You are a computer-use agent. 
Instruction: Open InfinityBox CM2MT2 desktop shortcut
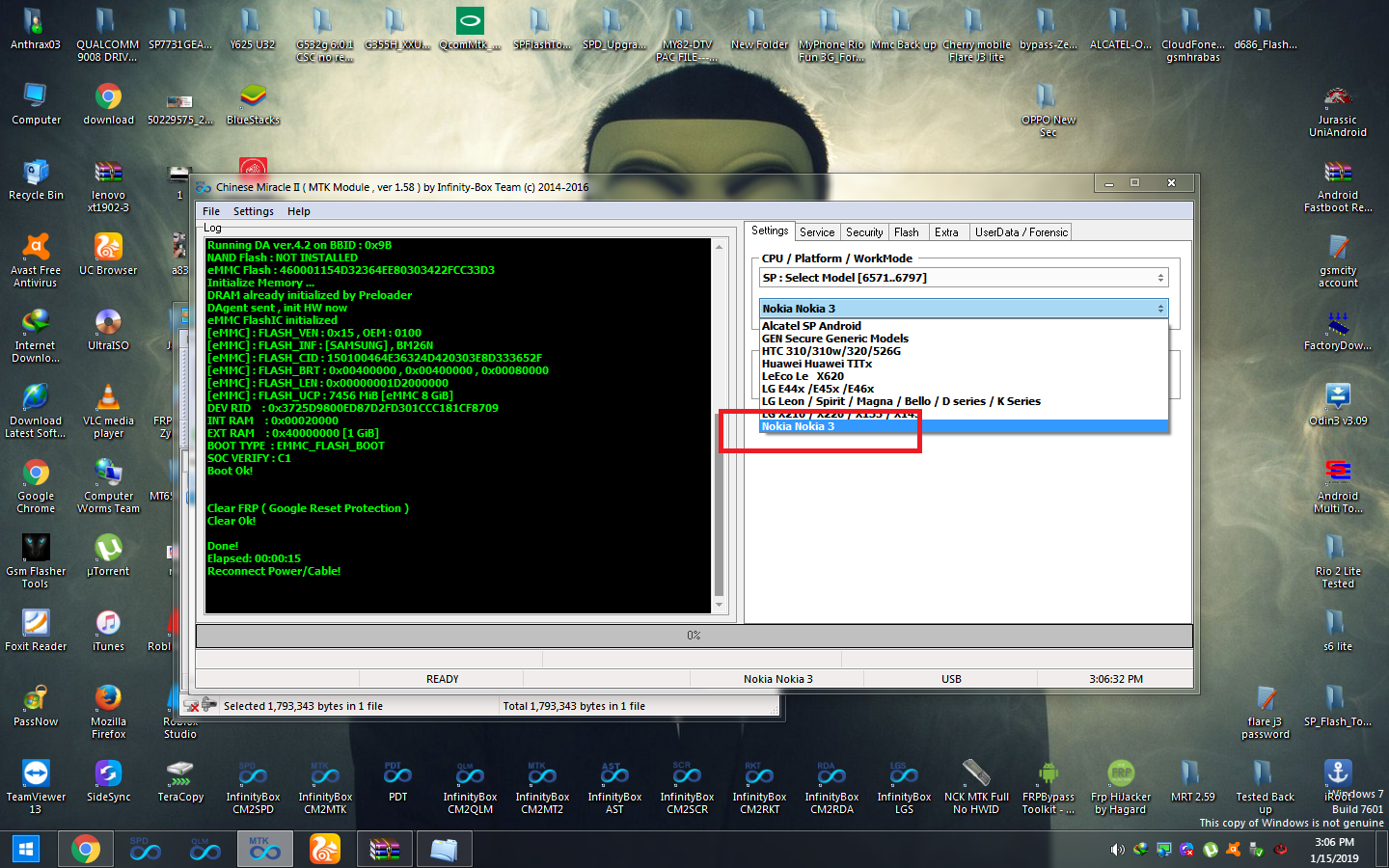(x=542, y=786)
